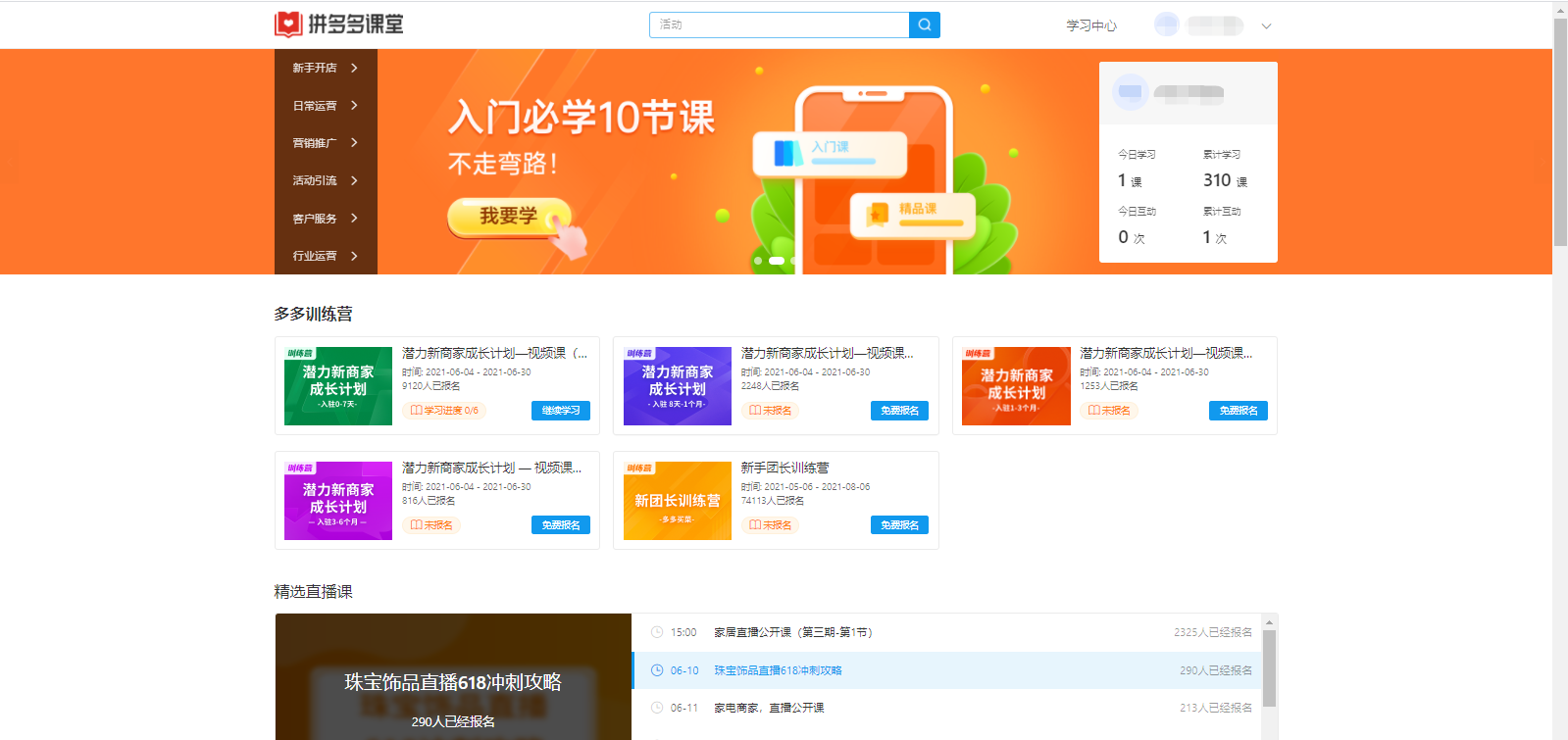
Task: Click 今日学习 1 课 stat
Action: coord(1138,169)
